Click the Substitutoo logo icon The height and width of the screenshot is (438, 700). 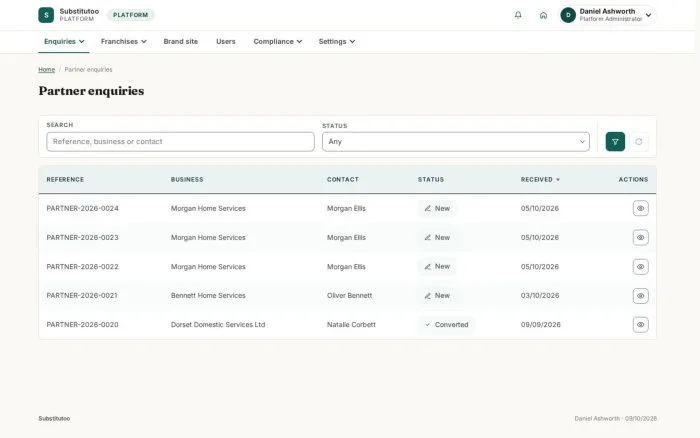46,15
